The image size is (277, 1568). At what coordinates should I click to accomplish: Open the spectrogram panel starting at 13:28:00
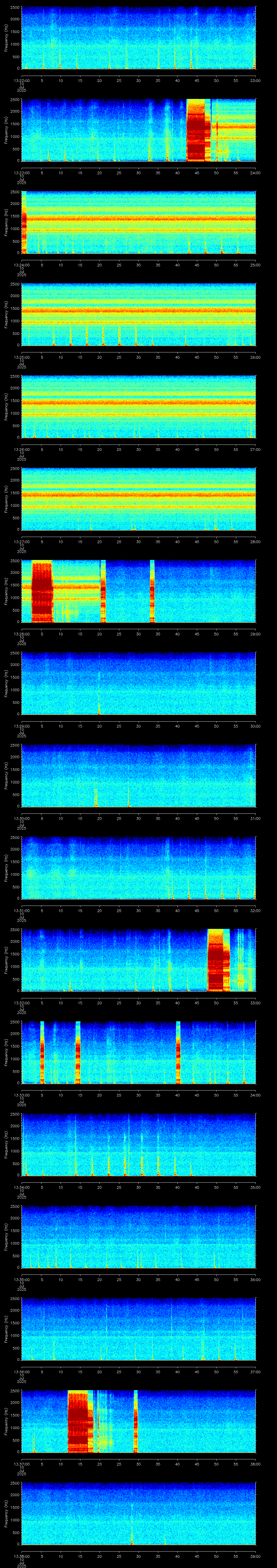coord(138,592)
